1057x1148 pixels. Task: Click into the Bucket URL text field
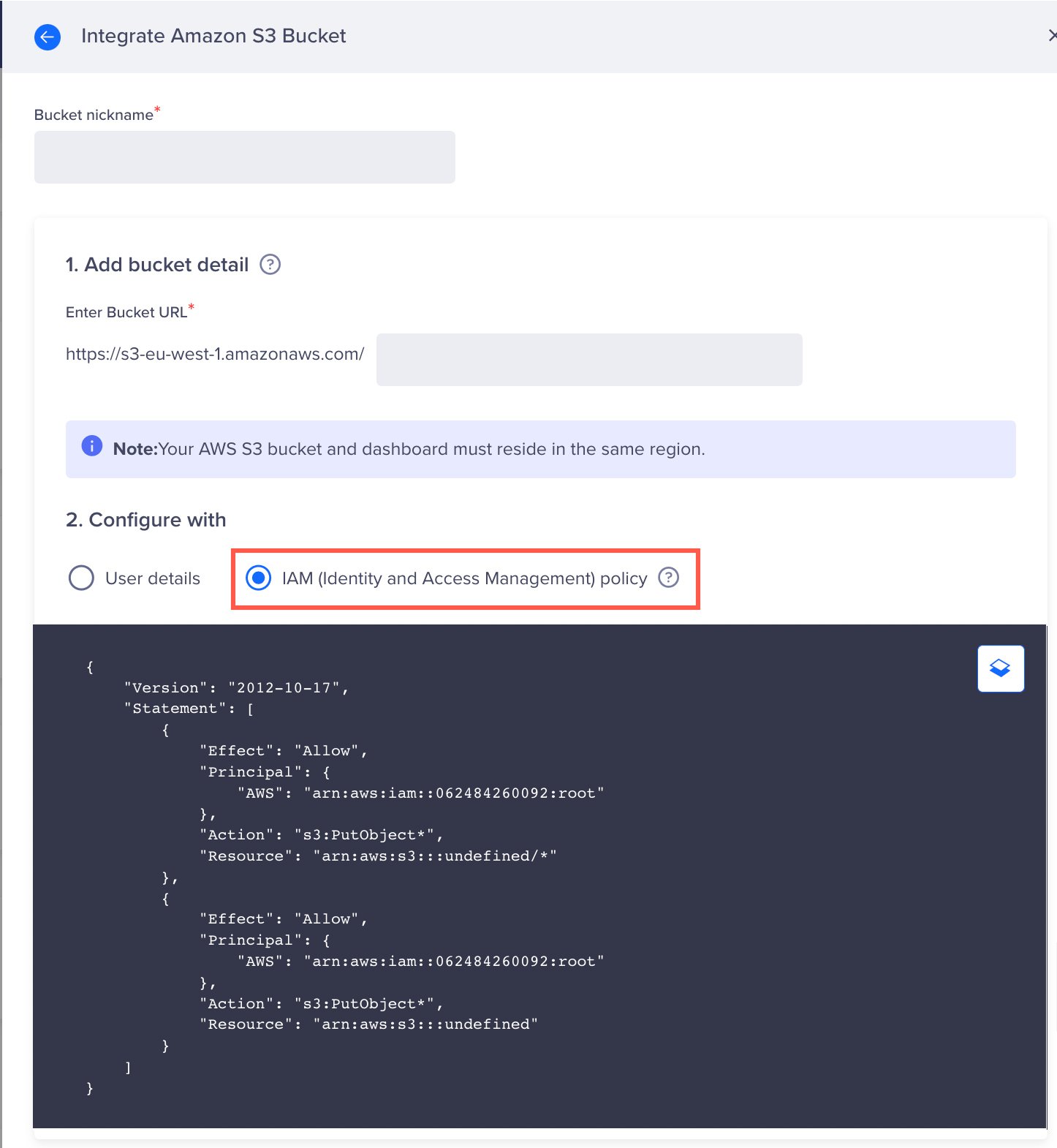(x=588, y=360)
